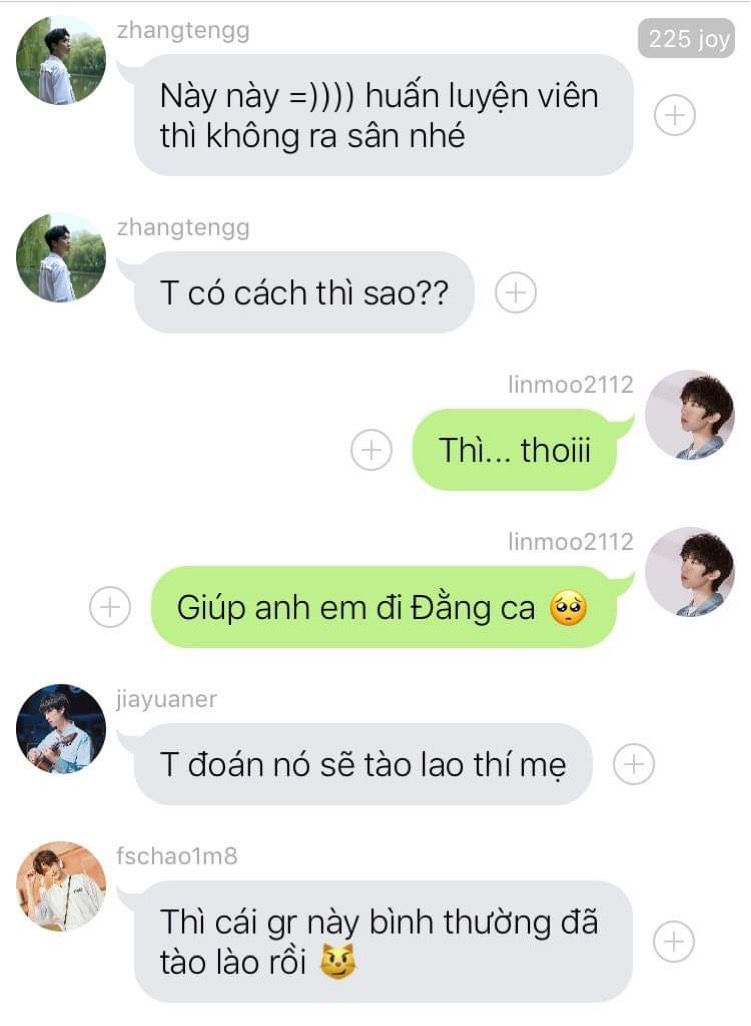Select the 'T có cách thì sao??' bubble
751x1026 pixels.
point(304,292)
